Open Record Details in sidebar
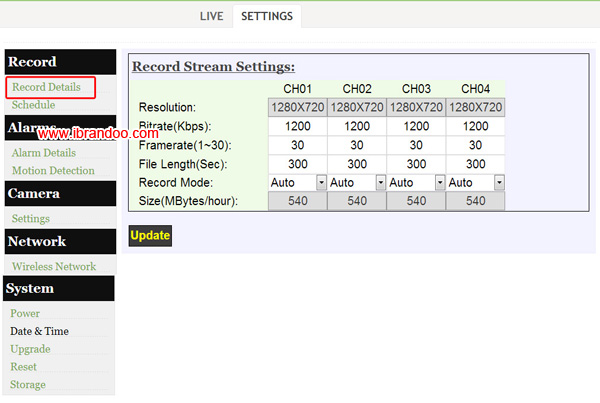The width and height of the screenshot is (600, 403). point(46,88)
